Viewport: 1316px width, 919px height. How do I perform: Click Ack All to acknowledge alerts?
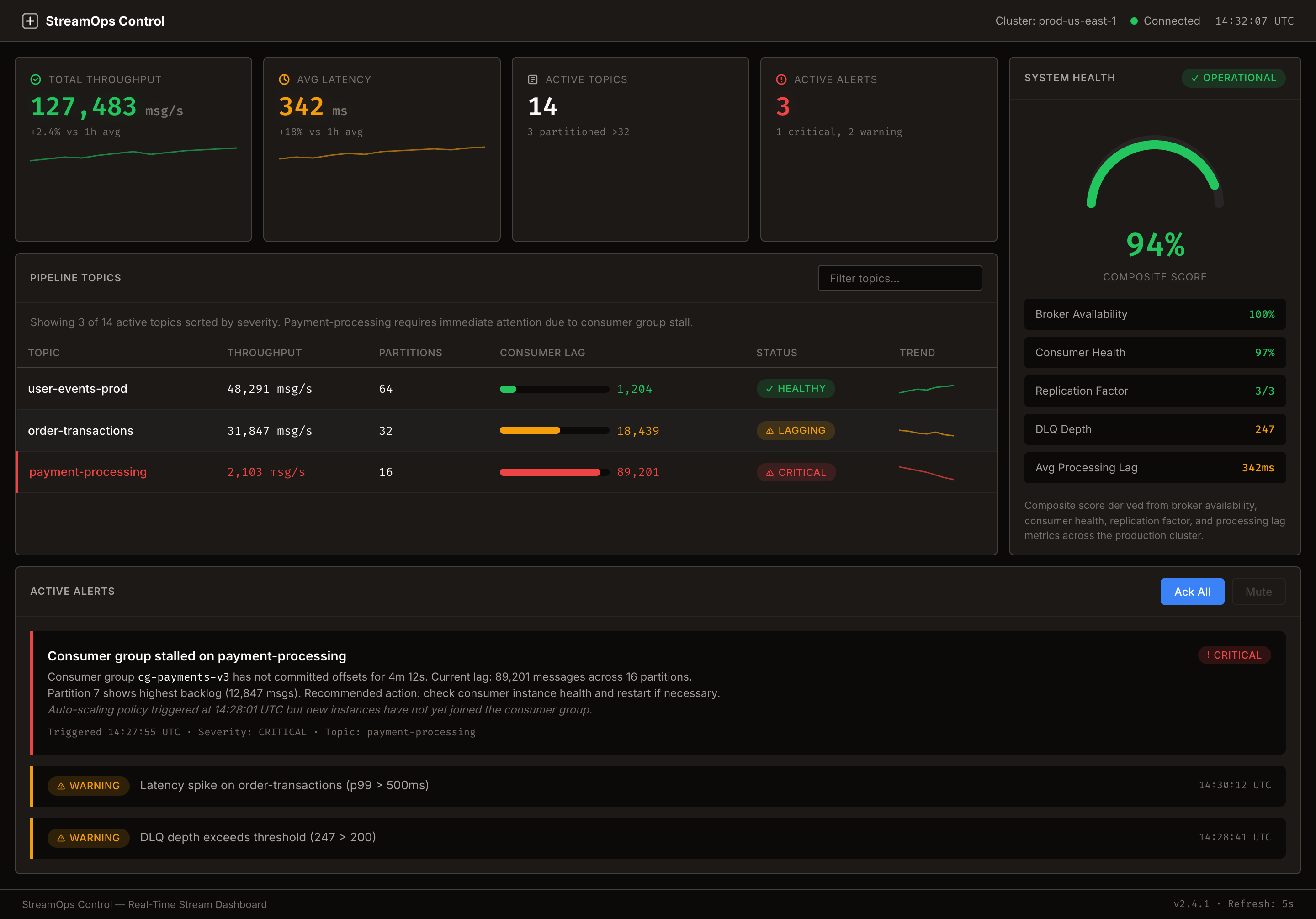pyautogui.click(x=1192, y=592)
